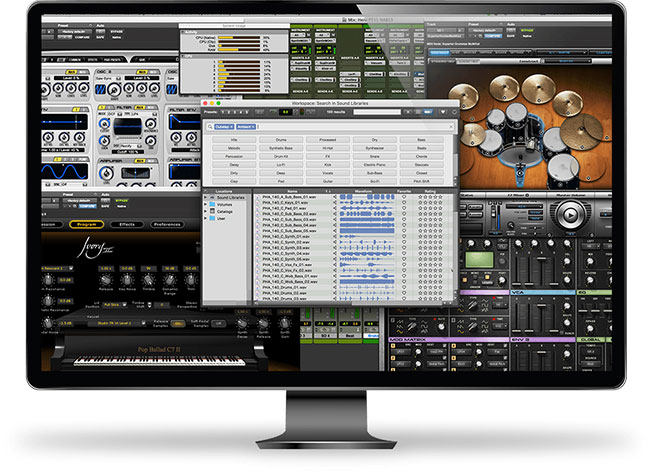Viewport: 650px width, 471px height.
Task: Click the magnifier search icon in Workspace
Action: (210, 126)
